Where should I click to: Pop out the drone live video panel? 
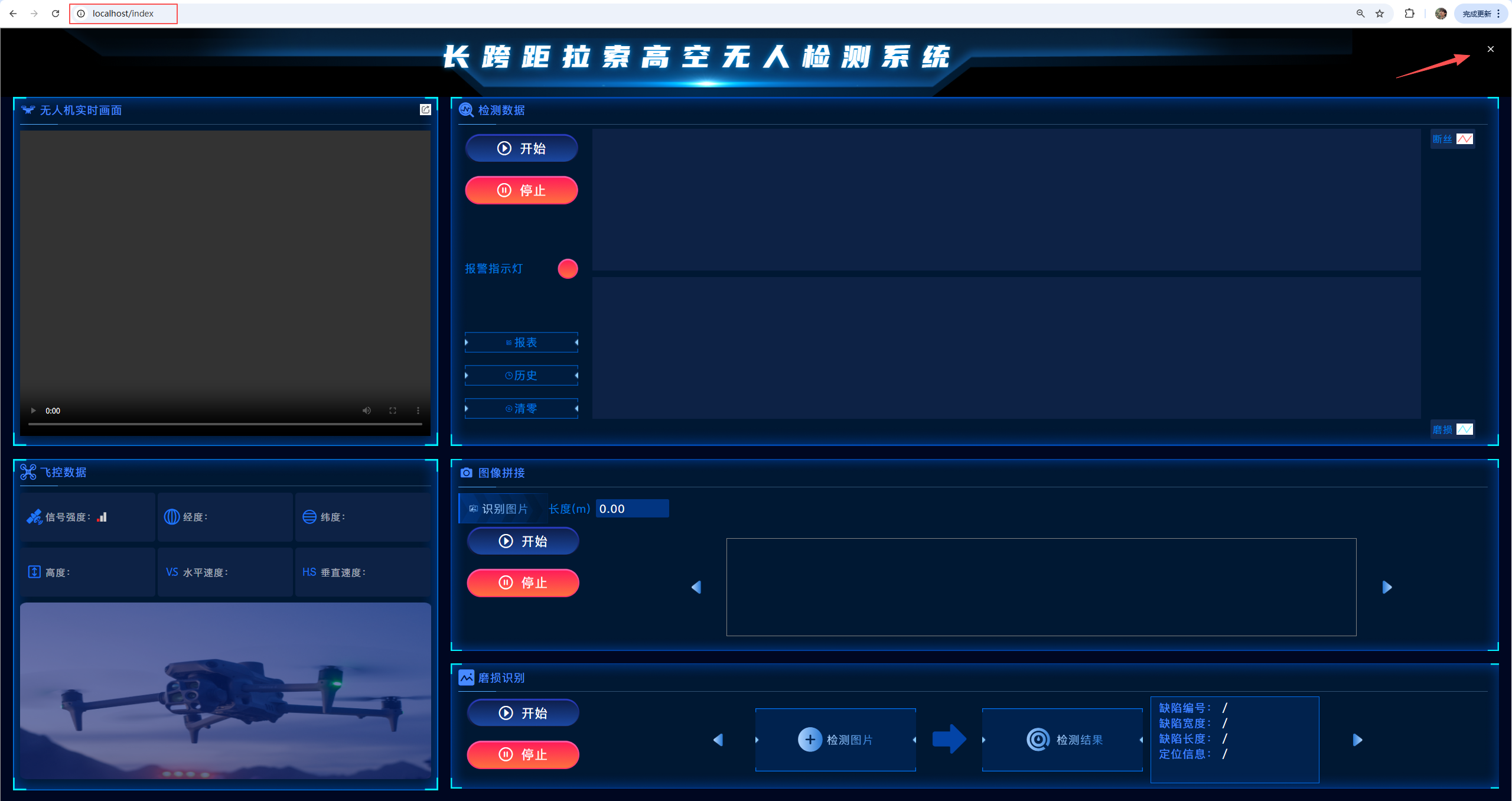(425, 110)
